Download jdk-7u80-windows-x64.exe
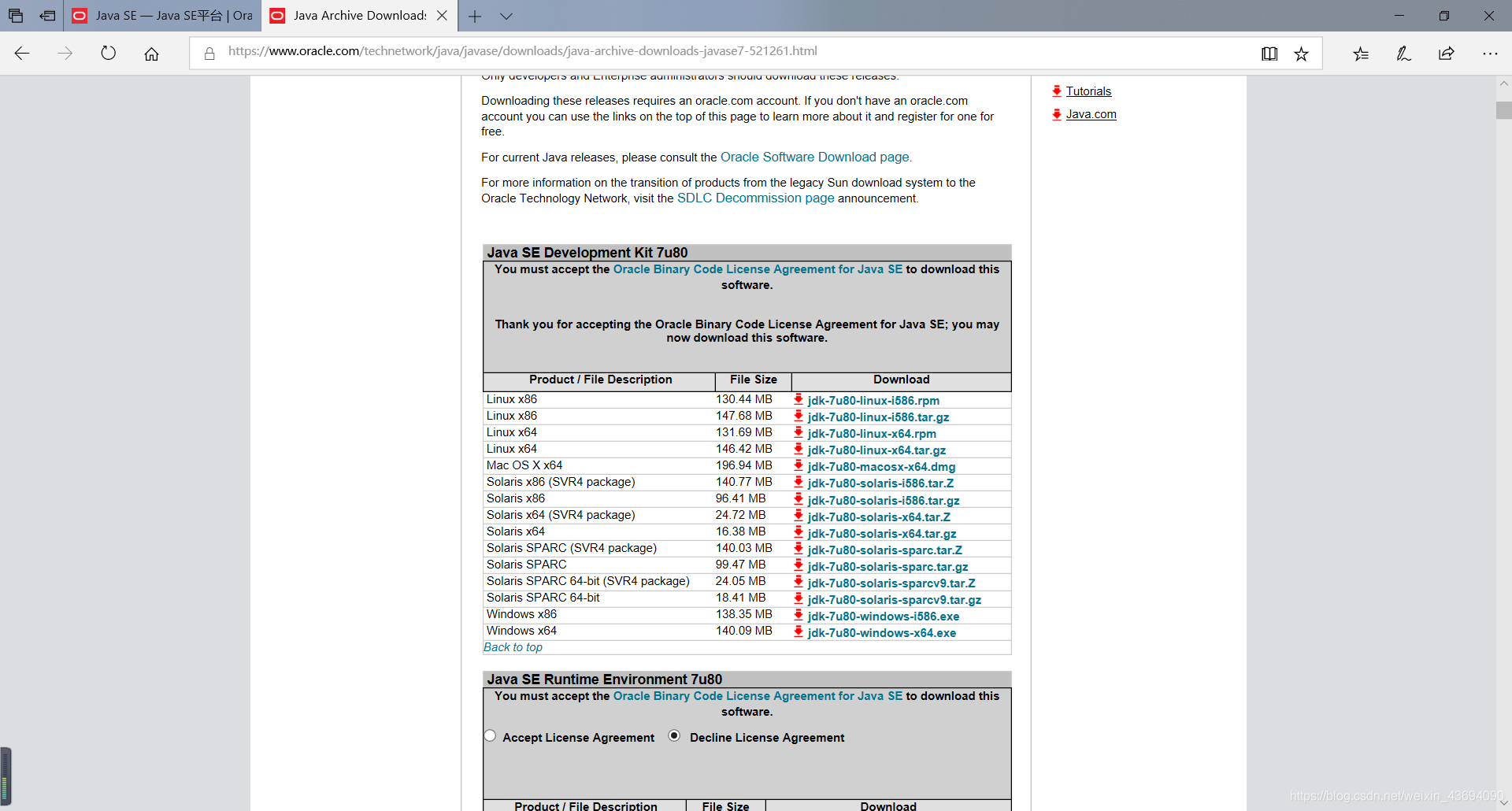1512x811 pixels. (x=881, y=633)
